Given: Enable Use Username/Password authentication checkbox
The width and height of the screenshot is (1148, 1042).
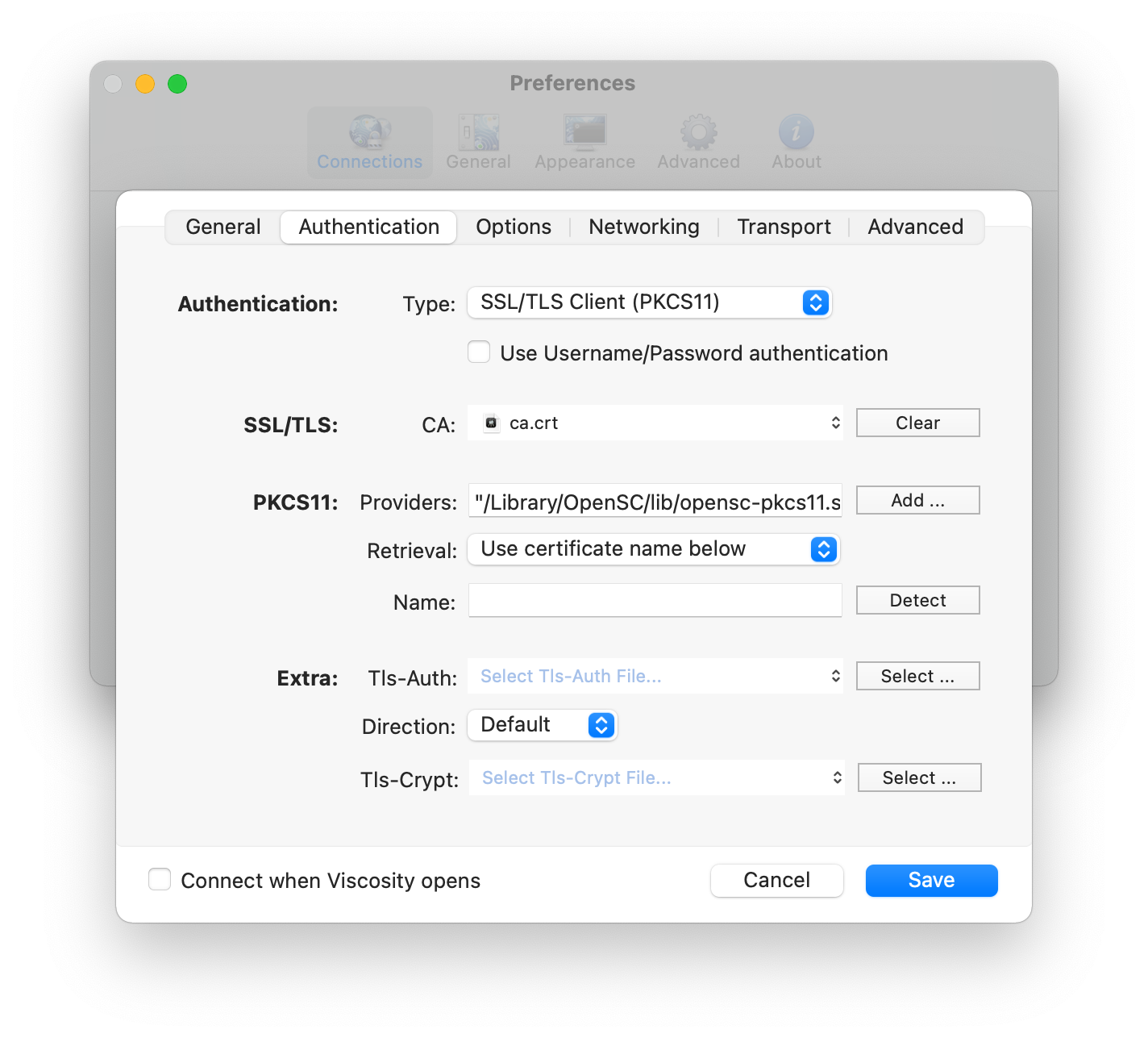Looking at the screenshot, I should coord(479,352).
